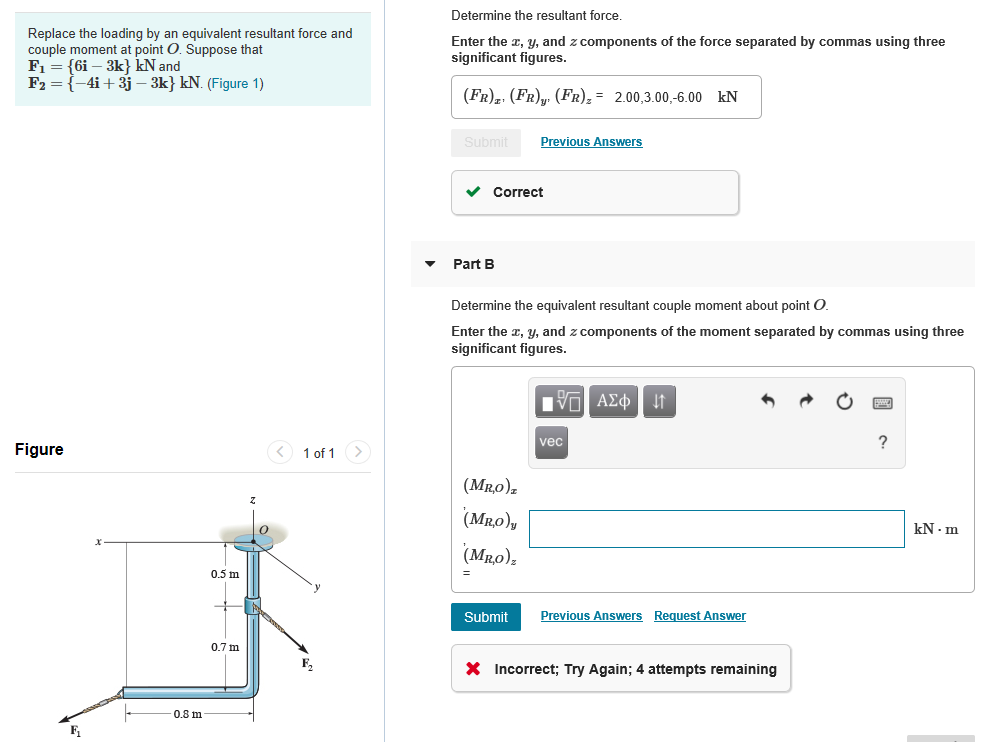This screenshot has width=997, height=742.
Task: Click the up-down arrows formatting icon
Action: click(658, 401)
